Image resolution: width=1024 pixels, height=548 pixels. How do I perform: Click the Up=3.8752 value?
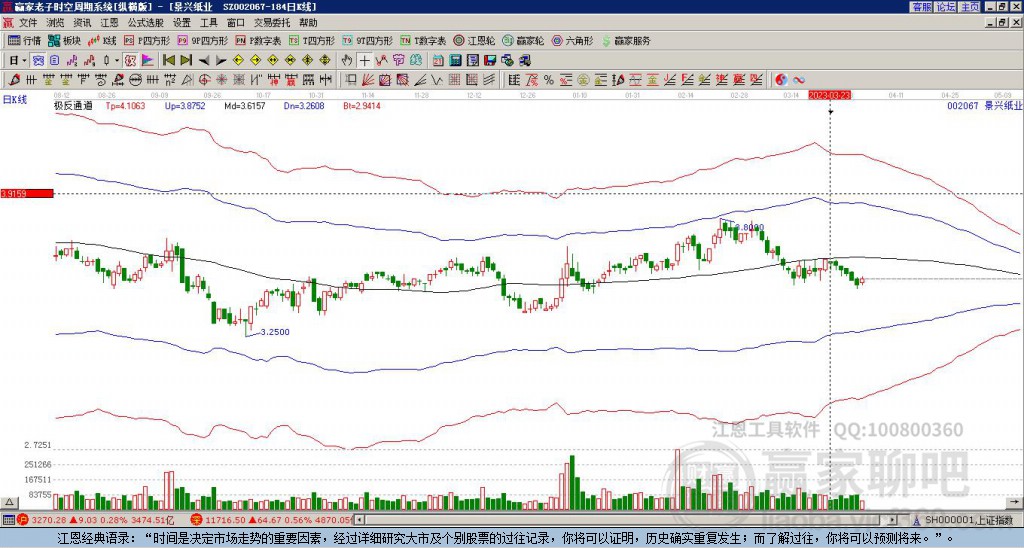point(185,105)
